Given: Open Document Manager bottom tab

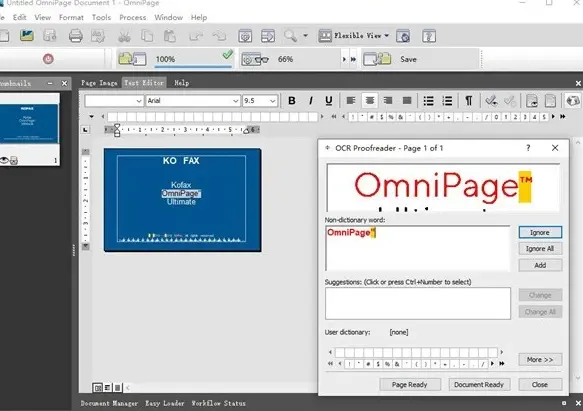Looking at the screenshot, I should coord(109,403).
